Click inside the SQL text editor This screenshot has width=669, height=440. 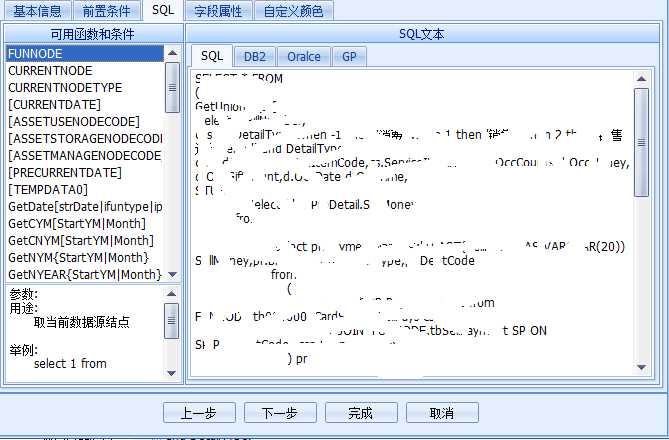coord(412,222)
